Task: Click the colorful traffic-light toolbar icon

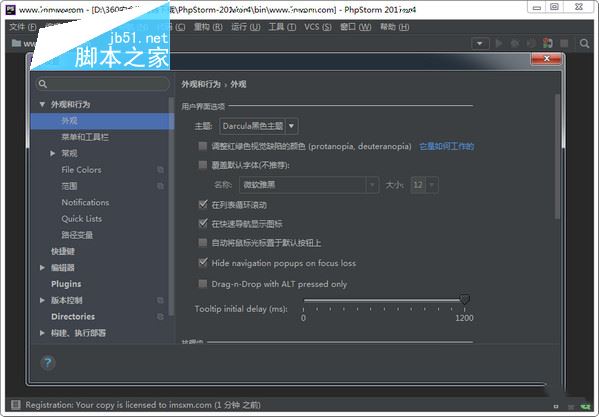Action: coord(547,43)
